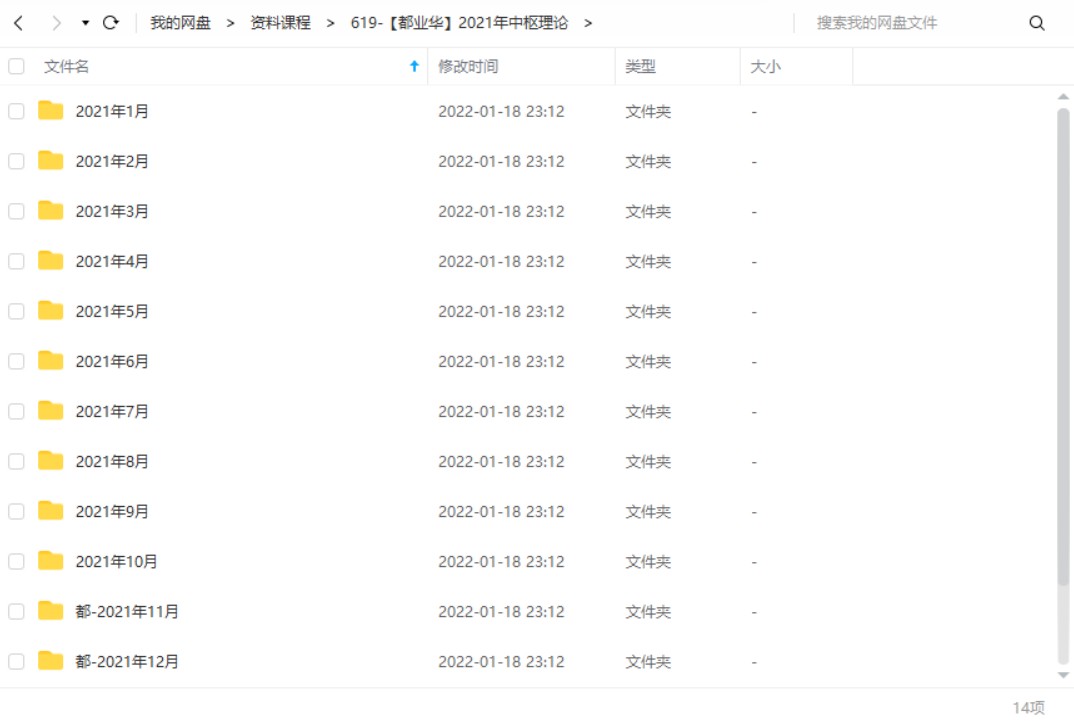Check the box for 2021年9月
1074x727 pixels.
point(16,511)
